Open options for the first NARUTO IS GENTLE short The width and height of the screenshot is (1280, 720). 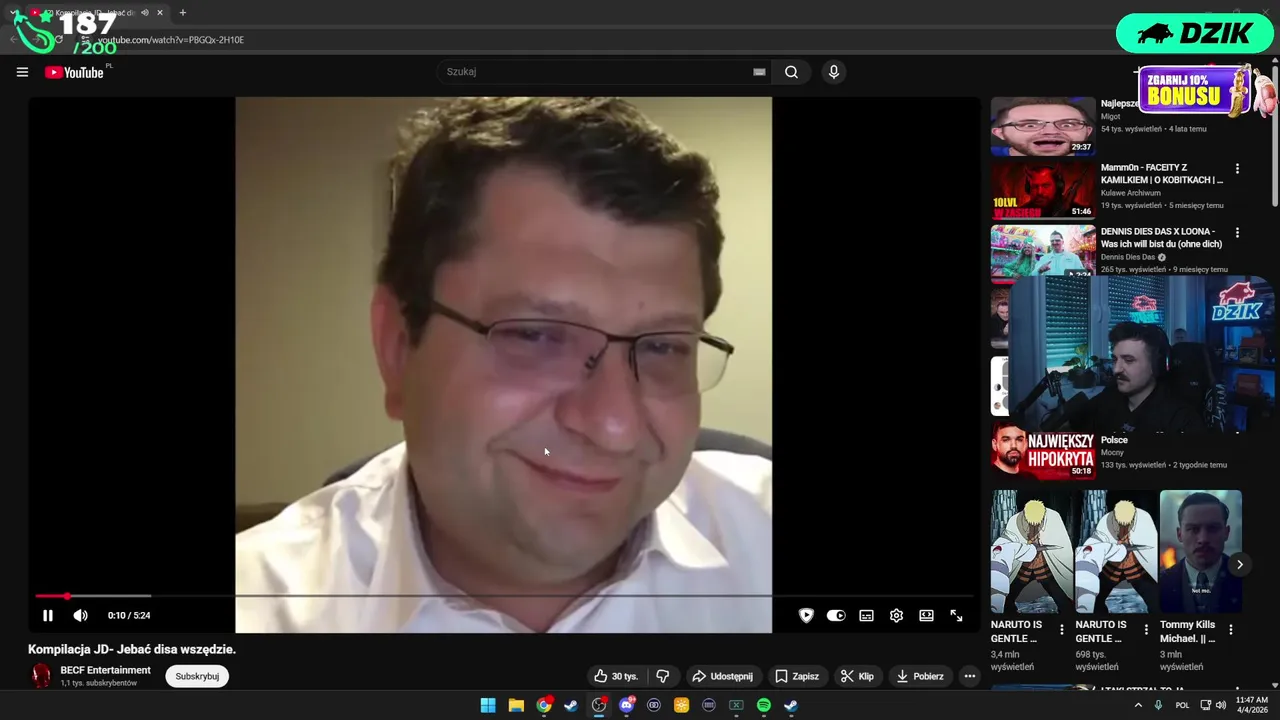[1062, 630]
